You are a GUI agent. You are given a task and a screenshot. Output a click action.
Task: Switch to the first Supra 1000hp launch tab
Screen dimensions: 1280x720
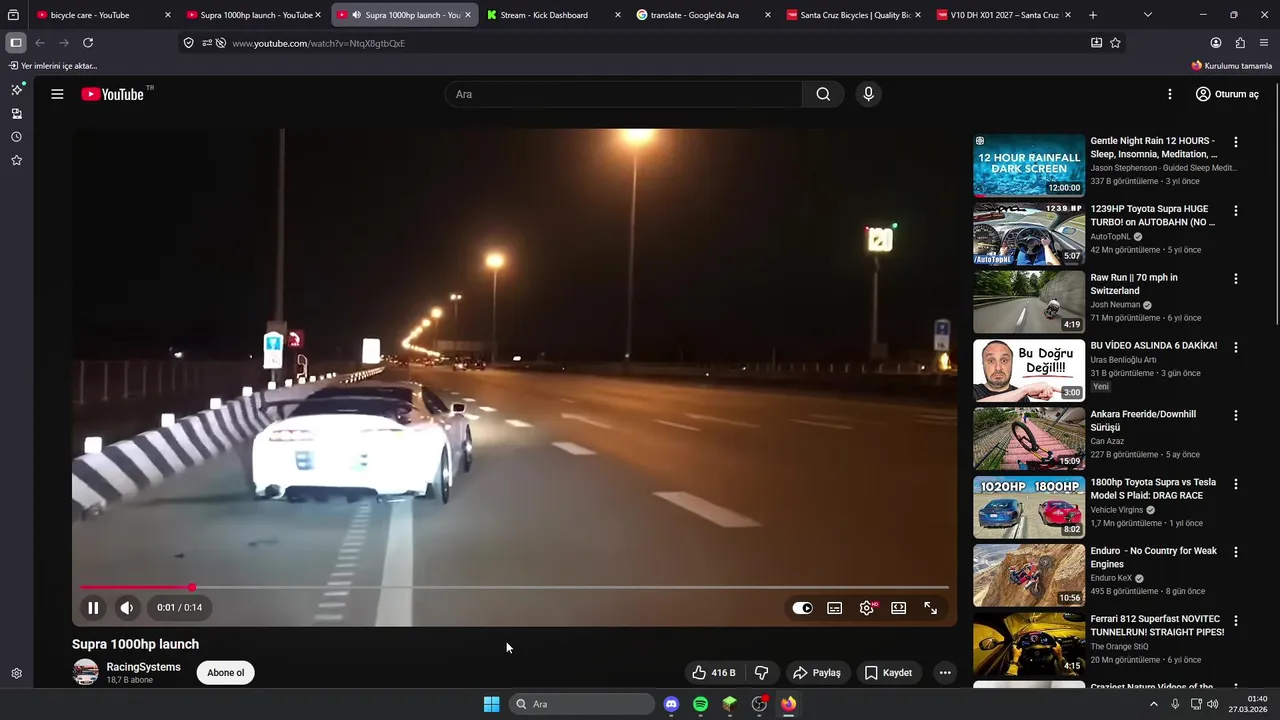[x=254, y=15]
